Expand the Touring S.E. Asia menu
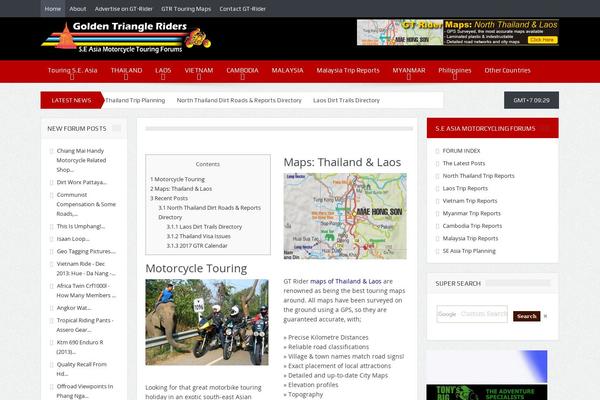600x400 pixels. [72, 72]
